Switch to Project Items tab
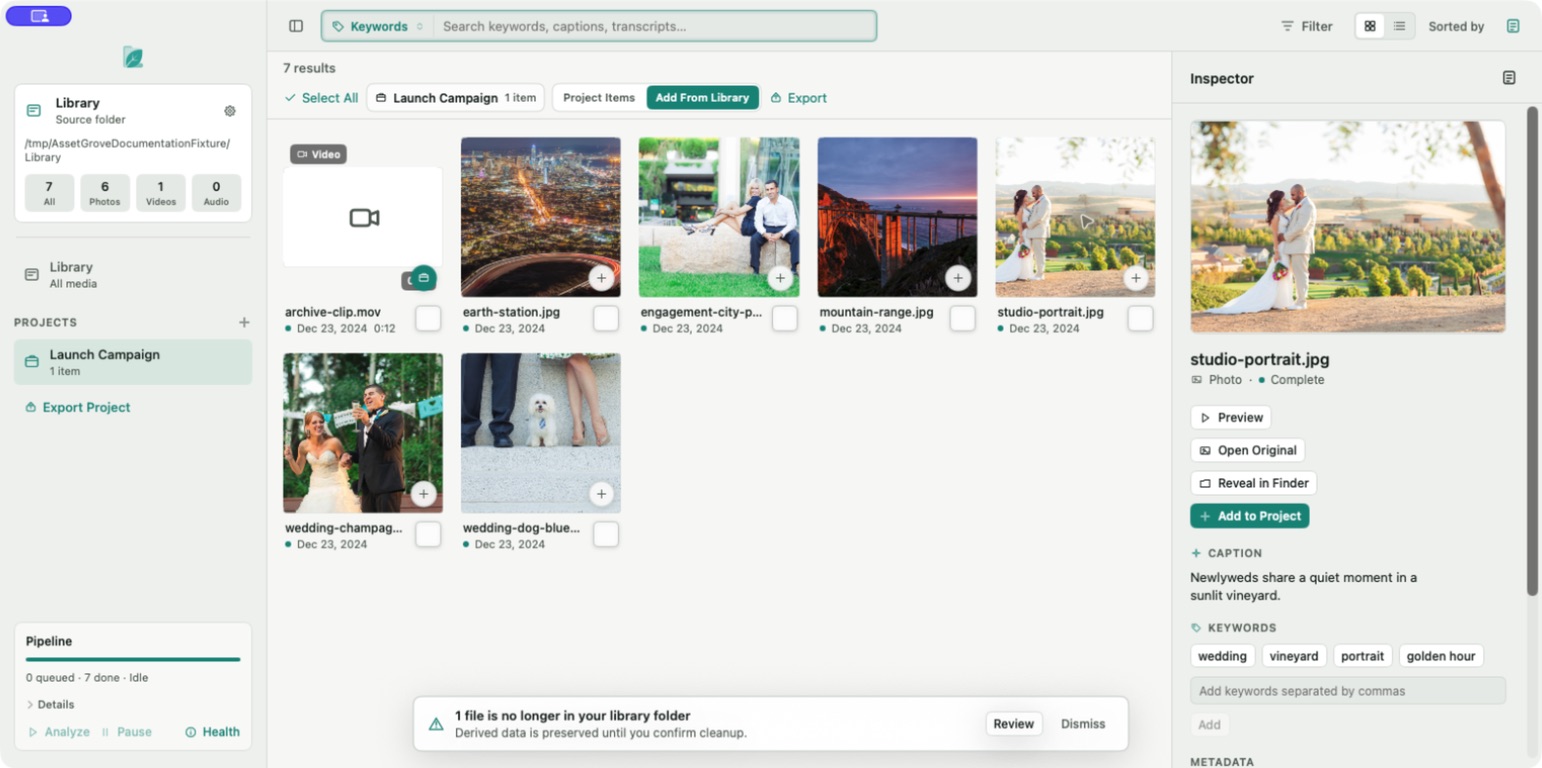 [599, 97]
